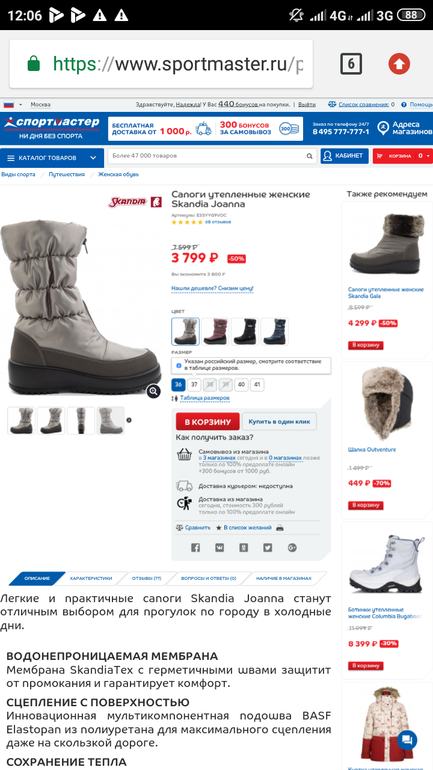Select size 37
The width and height of the screenshot is (433, 770).
pos(194,385)
